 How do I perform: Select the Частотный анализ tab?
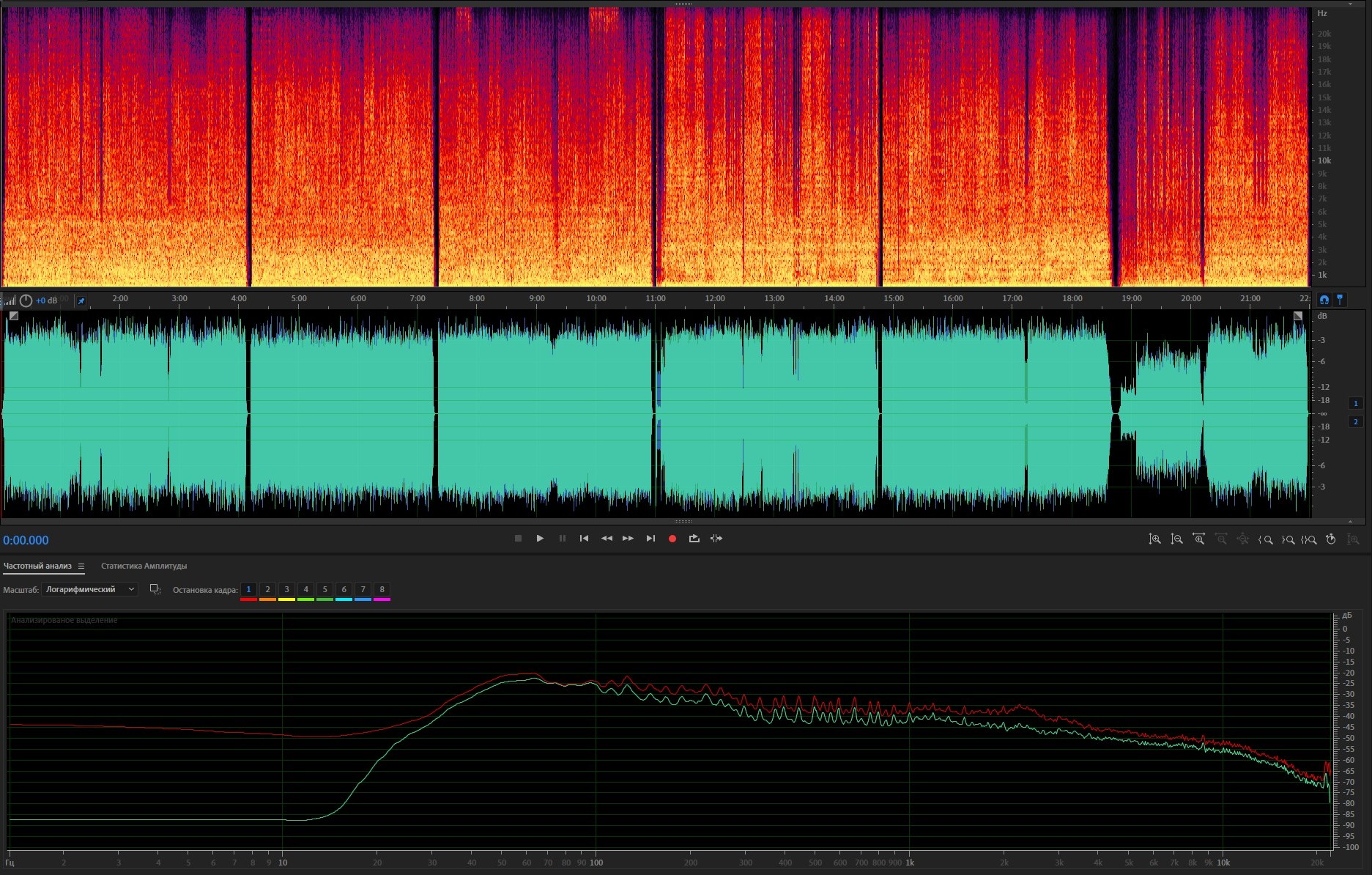pyautogui.click(x=37, y=566)
